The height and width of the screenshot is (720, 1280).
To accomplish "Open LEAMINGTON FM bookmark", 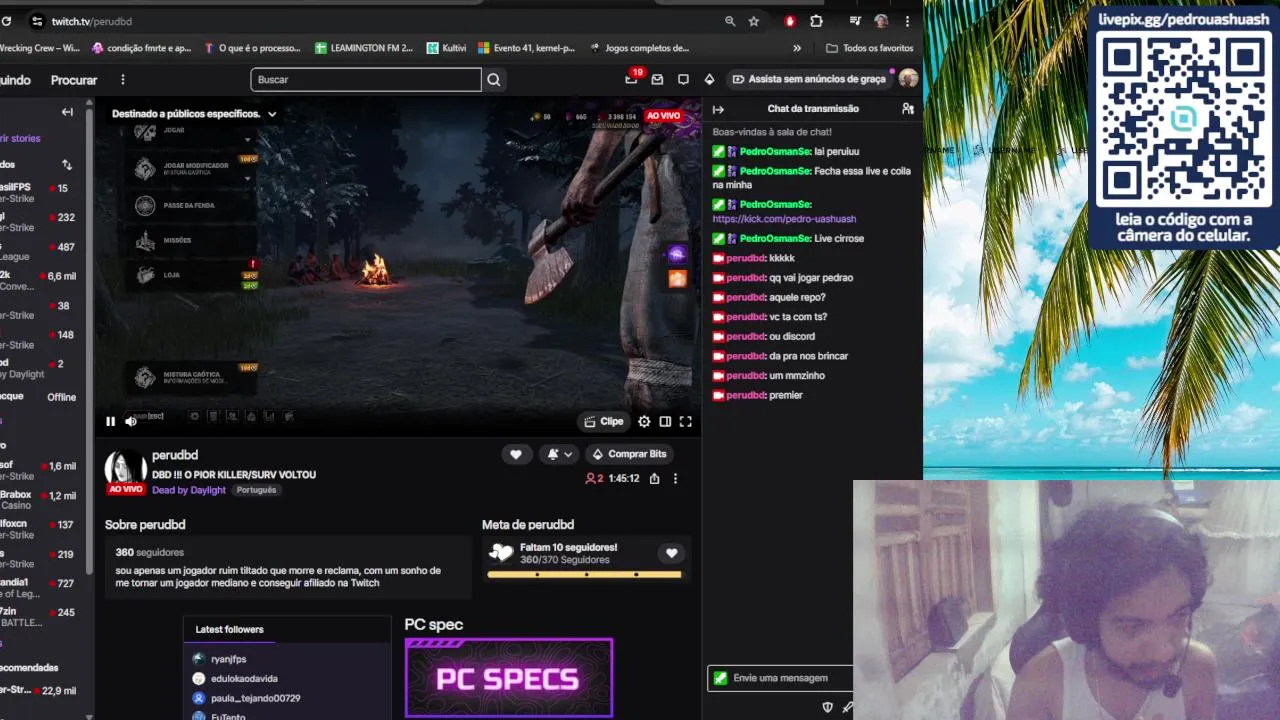I will click(364, 48).
